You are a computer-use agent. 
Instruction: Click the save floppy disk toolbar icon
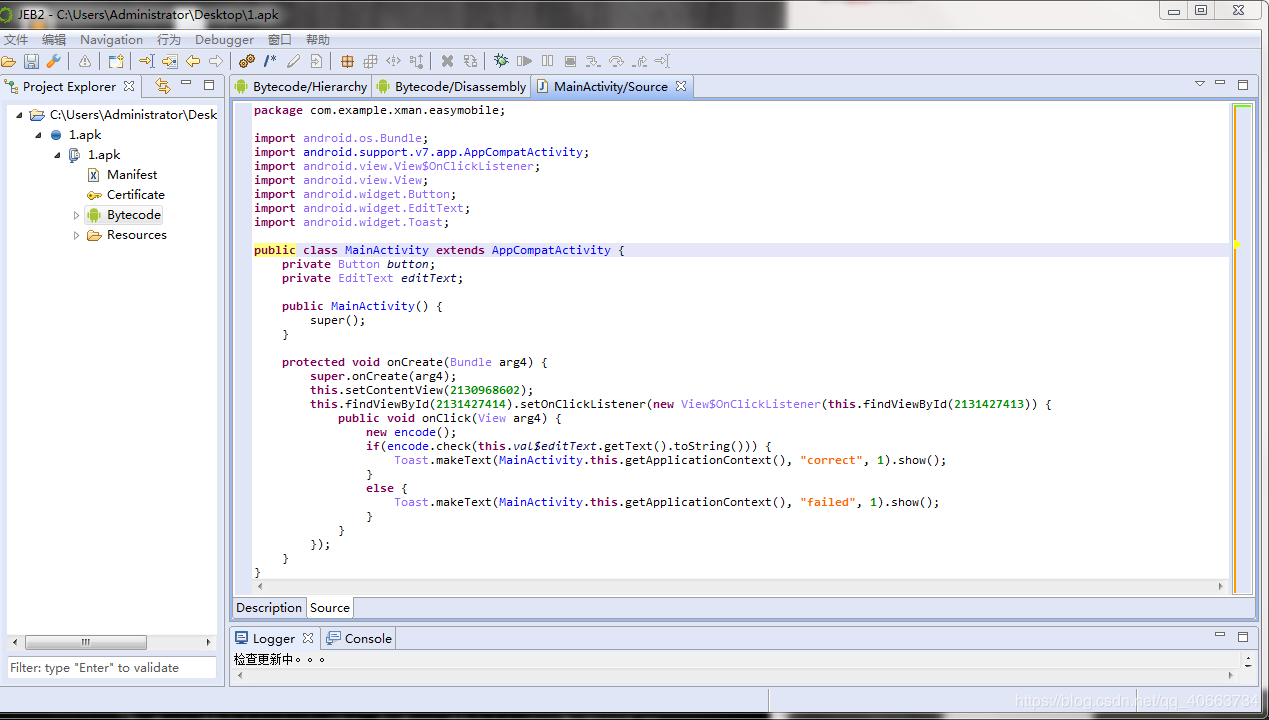(x=31, y=62)
